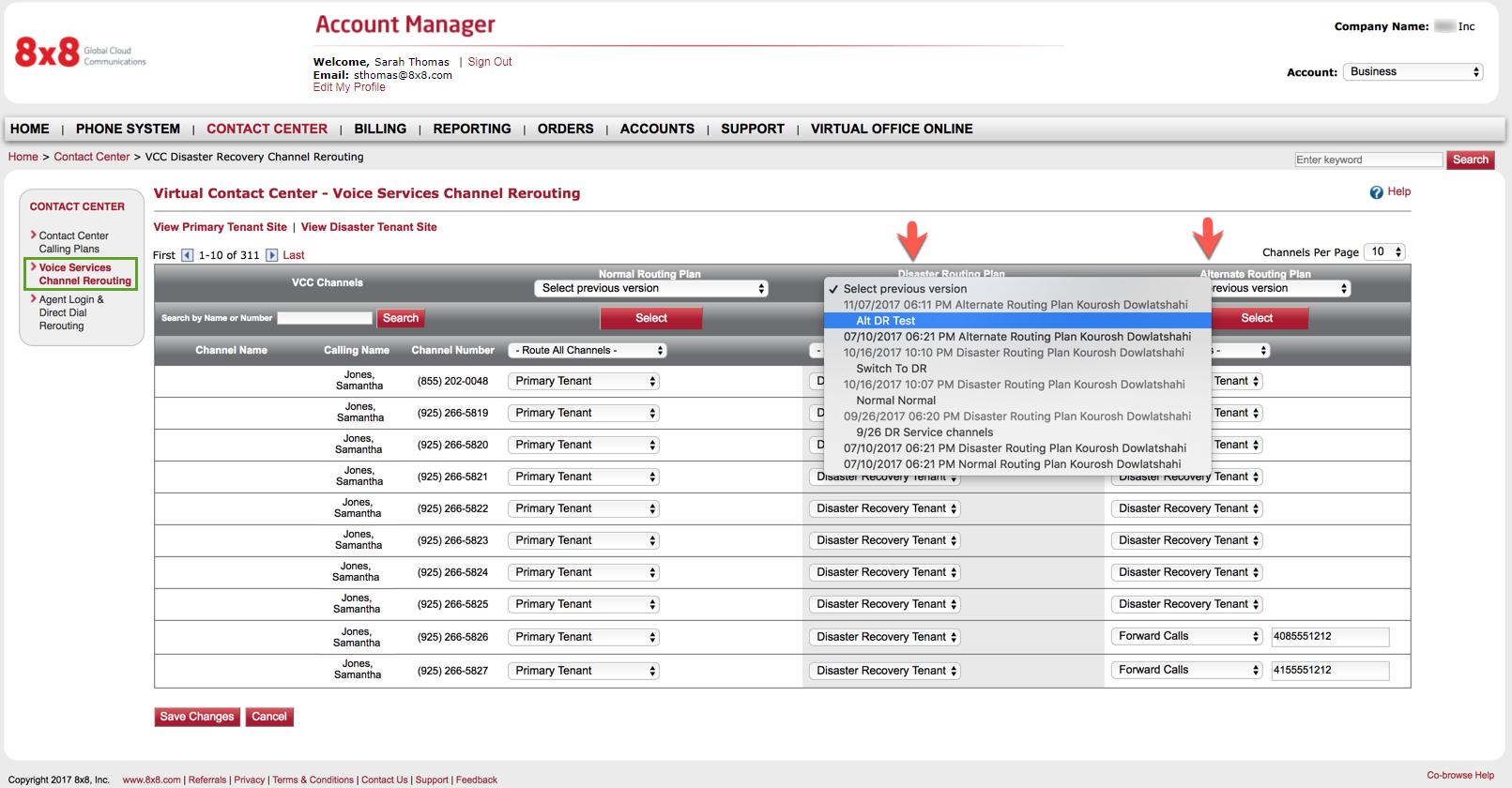Open the CONTACT CENTER menu

click(x=267, y=129)
